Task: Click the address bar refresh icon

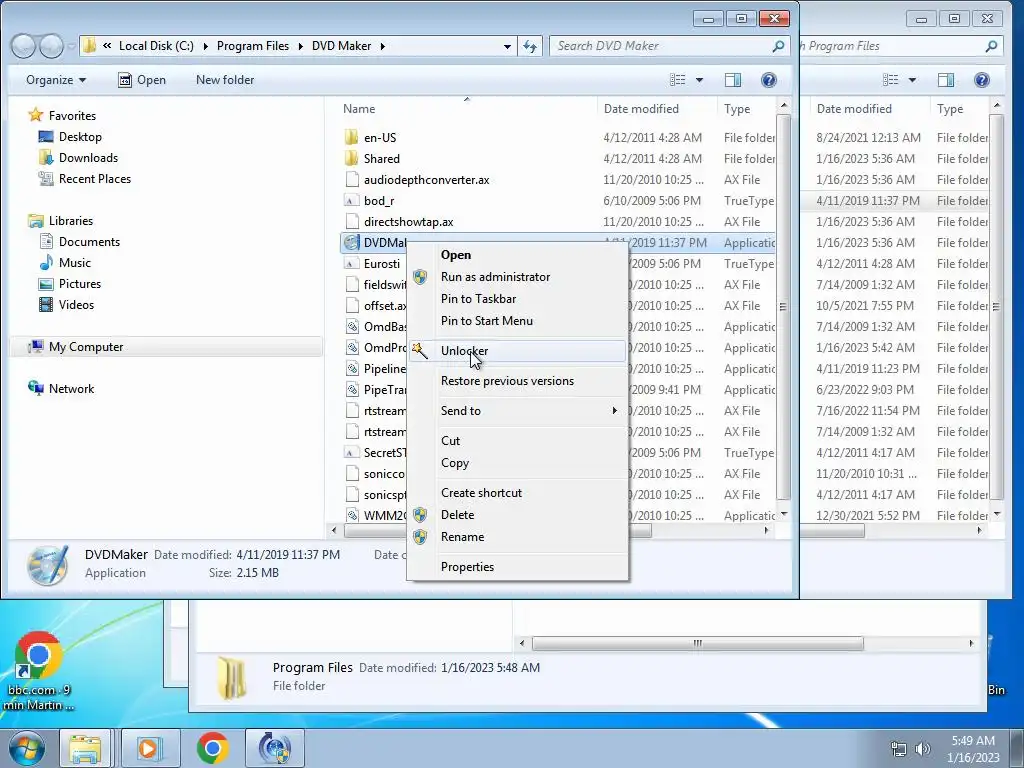Action: tap(530, 46)
